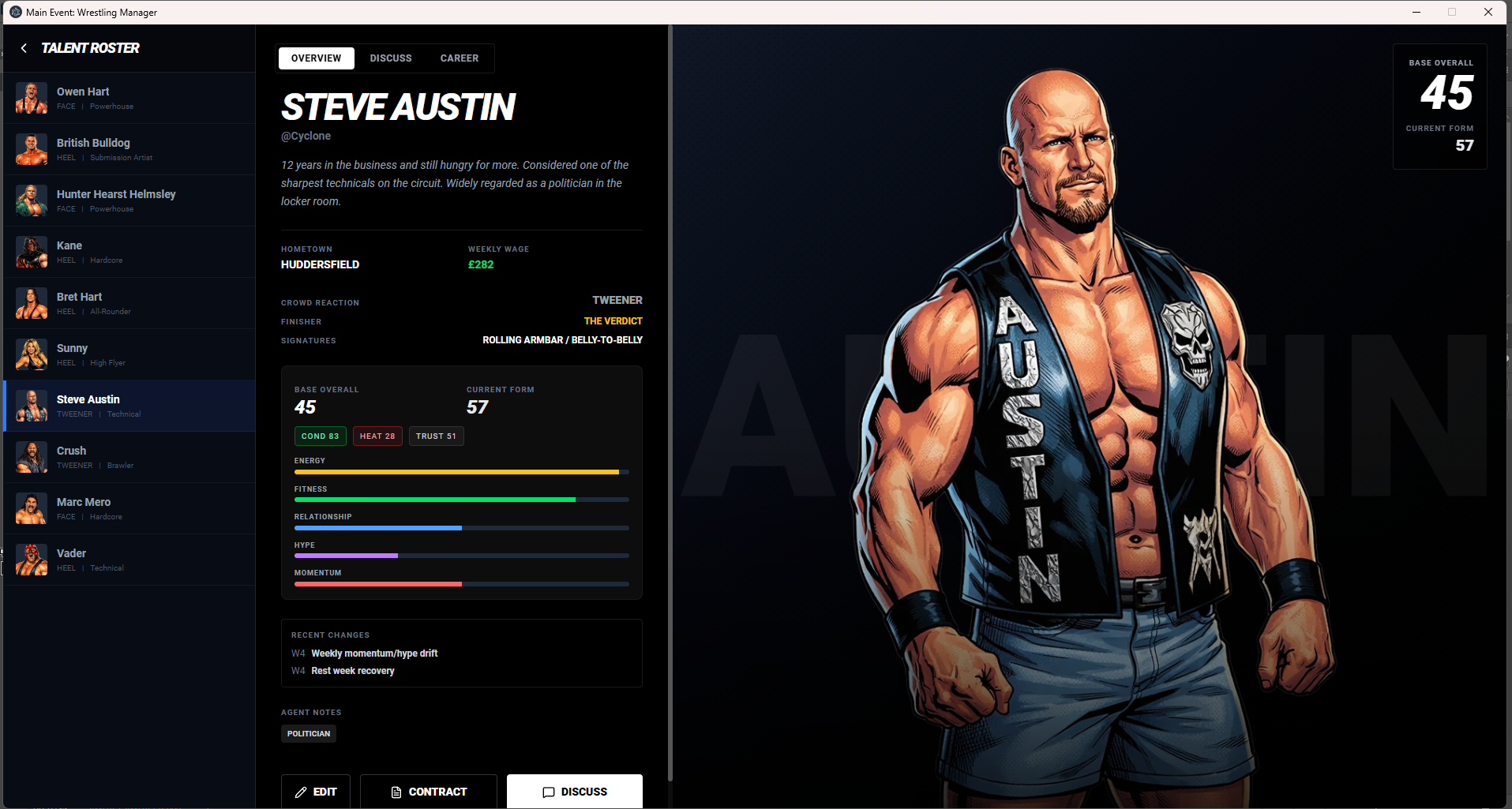1512x809 pixels.
Task: Select British Bulldog in the roster
Action: pyautogui.click(x=129, y=149)
